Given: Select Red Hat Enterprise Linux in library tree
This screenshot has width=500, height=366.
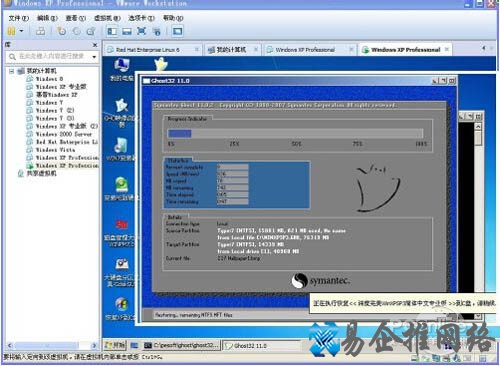Looking at the screenshot, I should [x=67, y=142].
